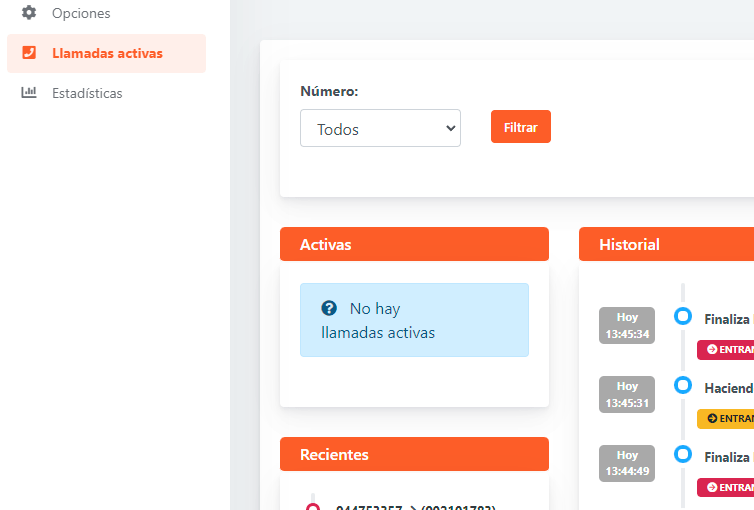
Task: Click the blue timeline marker at 13:44:49
Action: pos(683,454)
